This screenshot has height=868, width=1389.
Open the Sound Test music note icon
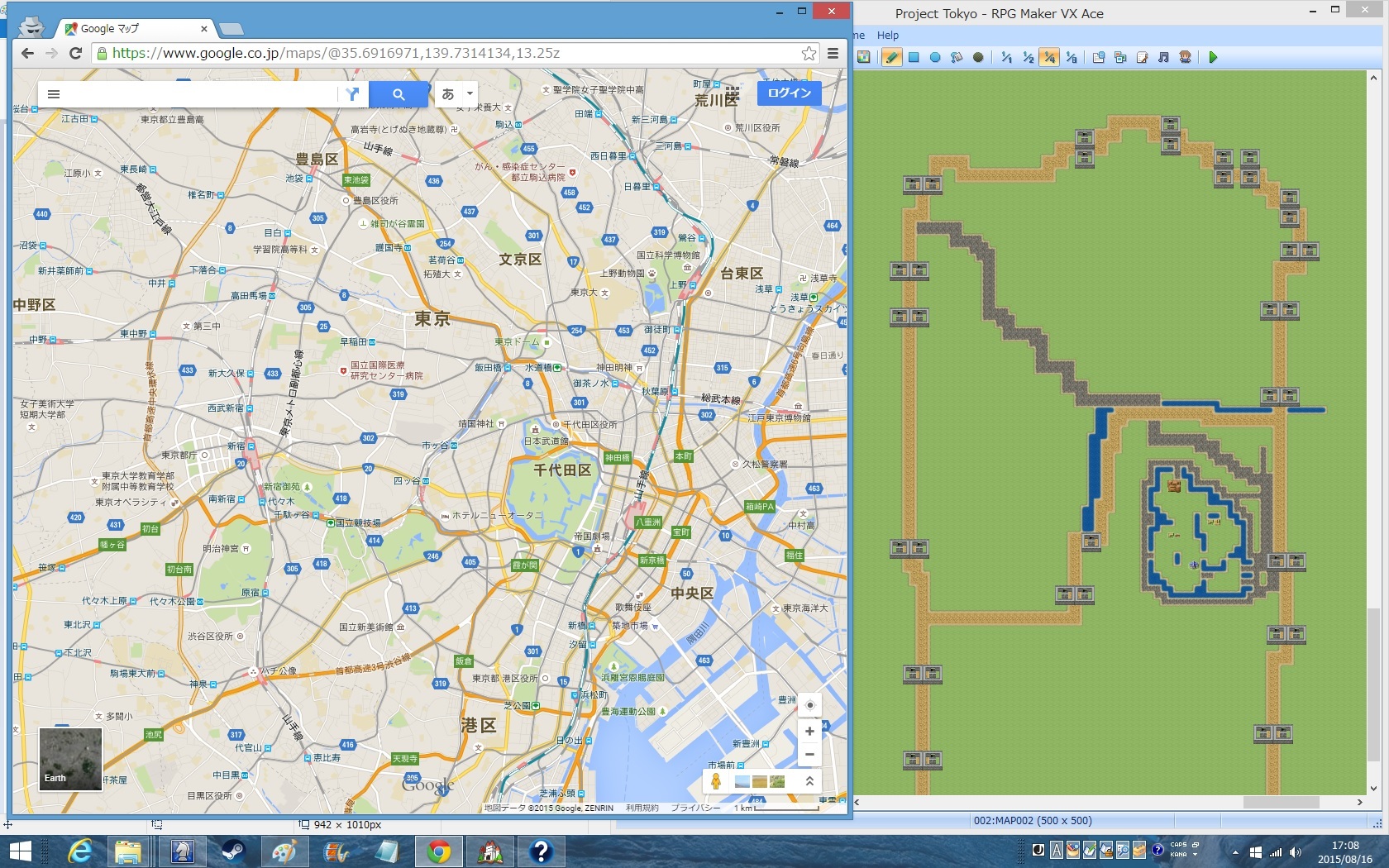(1163, 57)
